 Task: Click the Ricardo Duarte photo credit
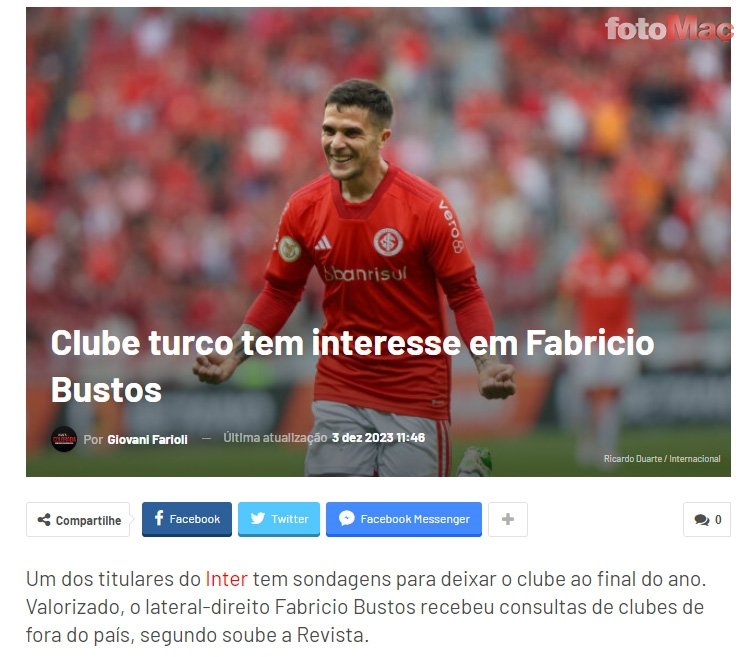point(662,459)
